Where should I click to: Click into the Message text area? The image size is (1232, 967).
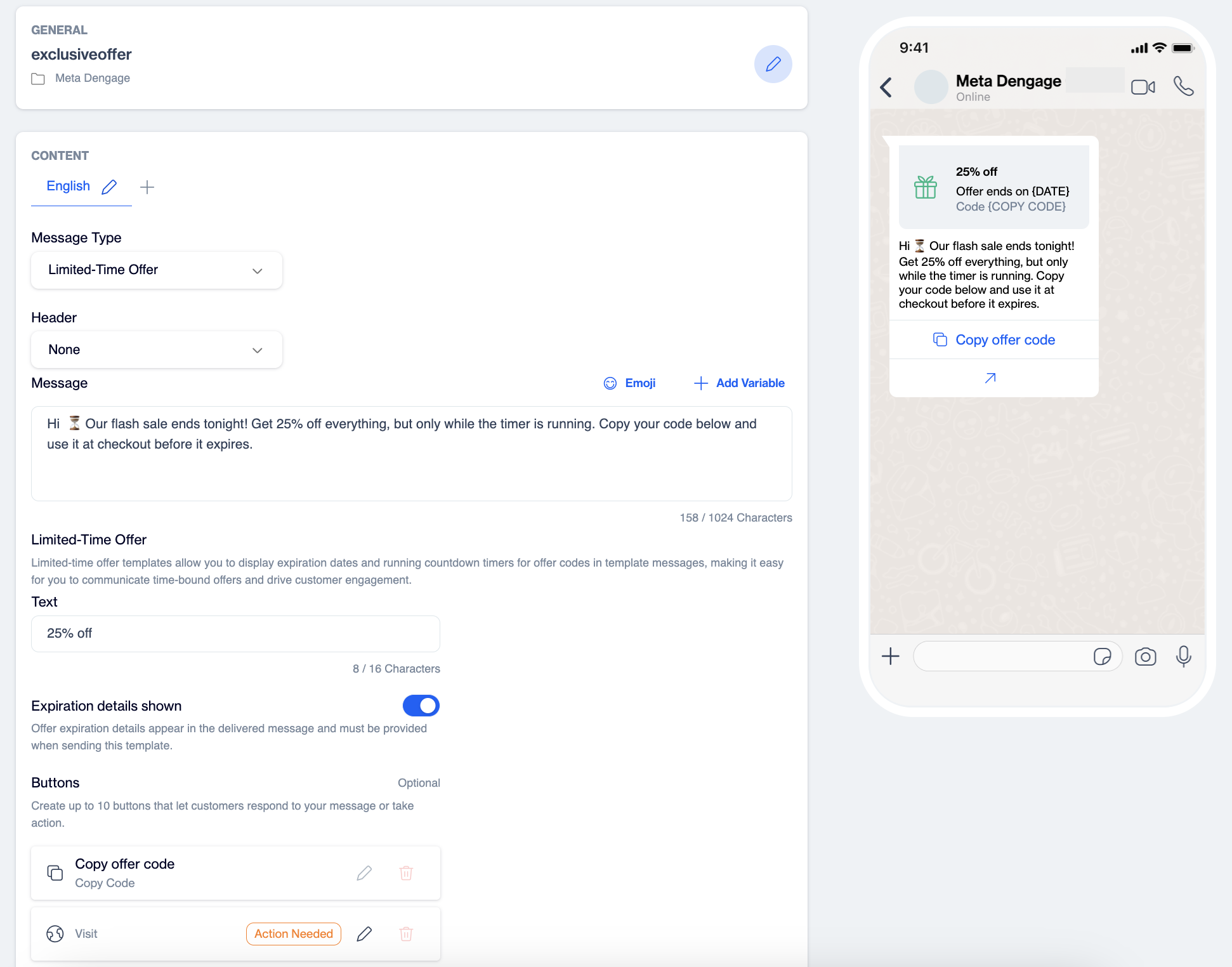412,454
